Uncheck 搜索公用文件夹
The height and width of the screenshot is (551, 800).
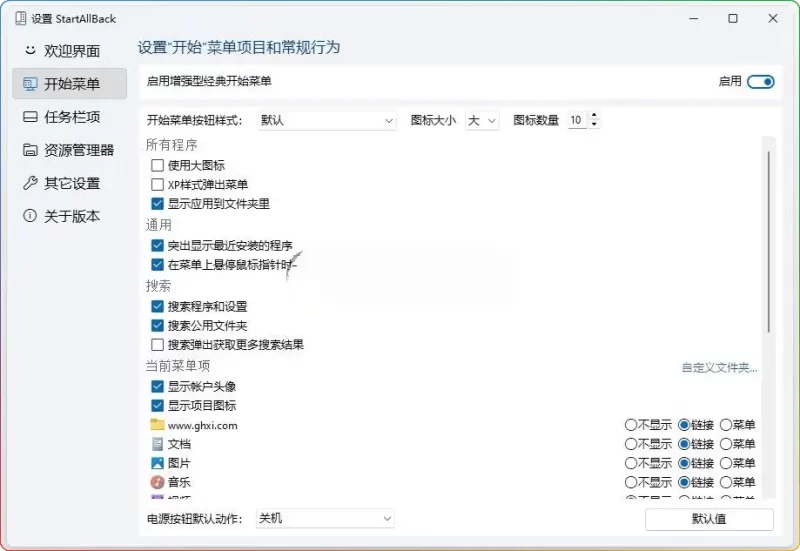(x=157, y=325)
